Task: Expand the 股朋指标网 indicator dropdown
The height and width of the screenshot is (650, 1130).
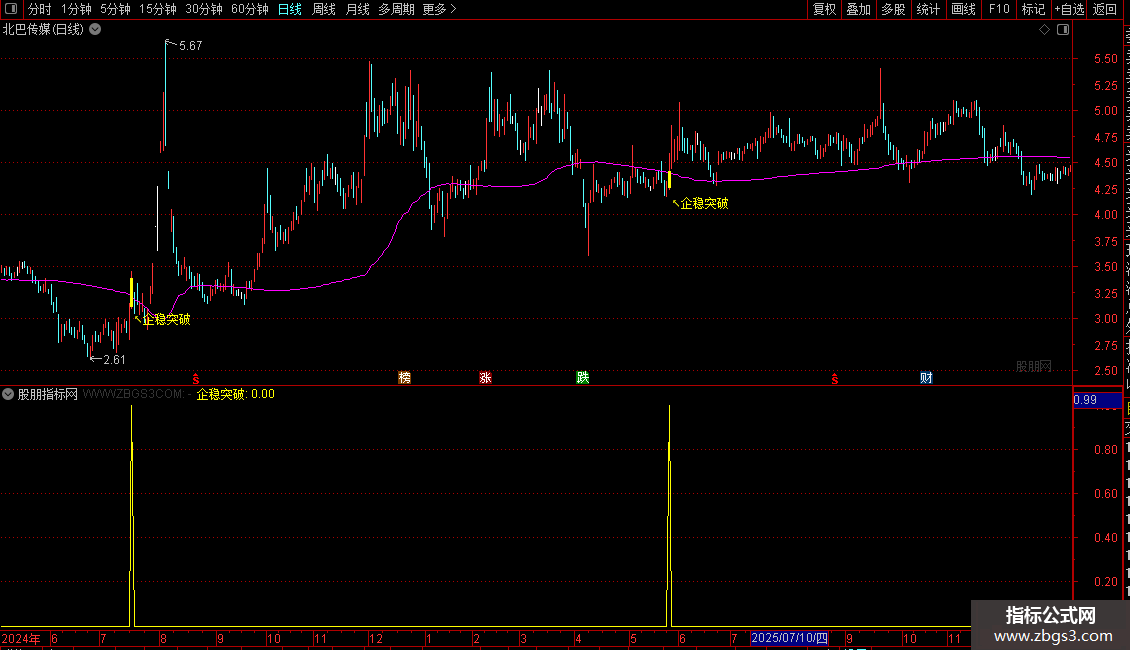Action: [8, 394]
